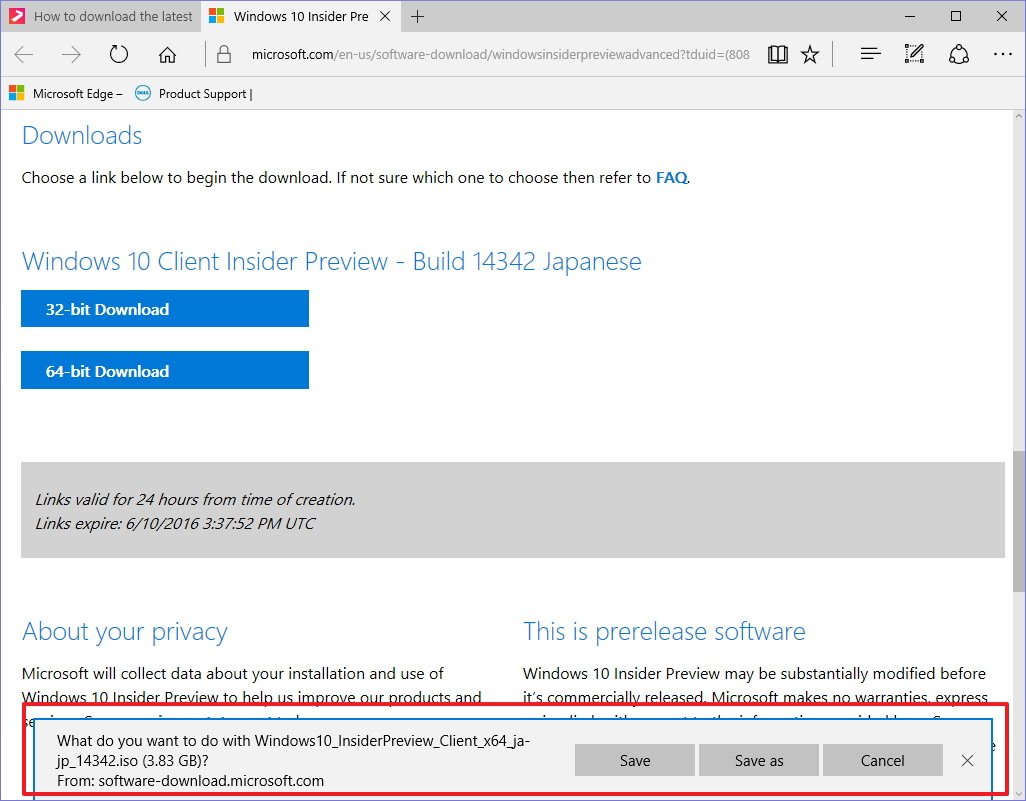This screenshot has height=801, width=1026.
Task: Click the scrollbar up arrow
Action: [x=1019, y=116]
